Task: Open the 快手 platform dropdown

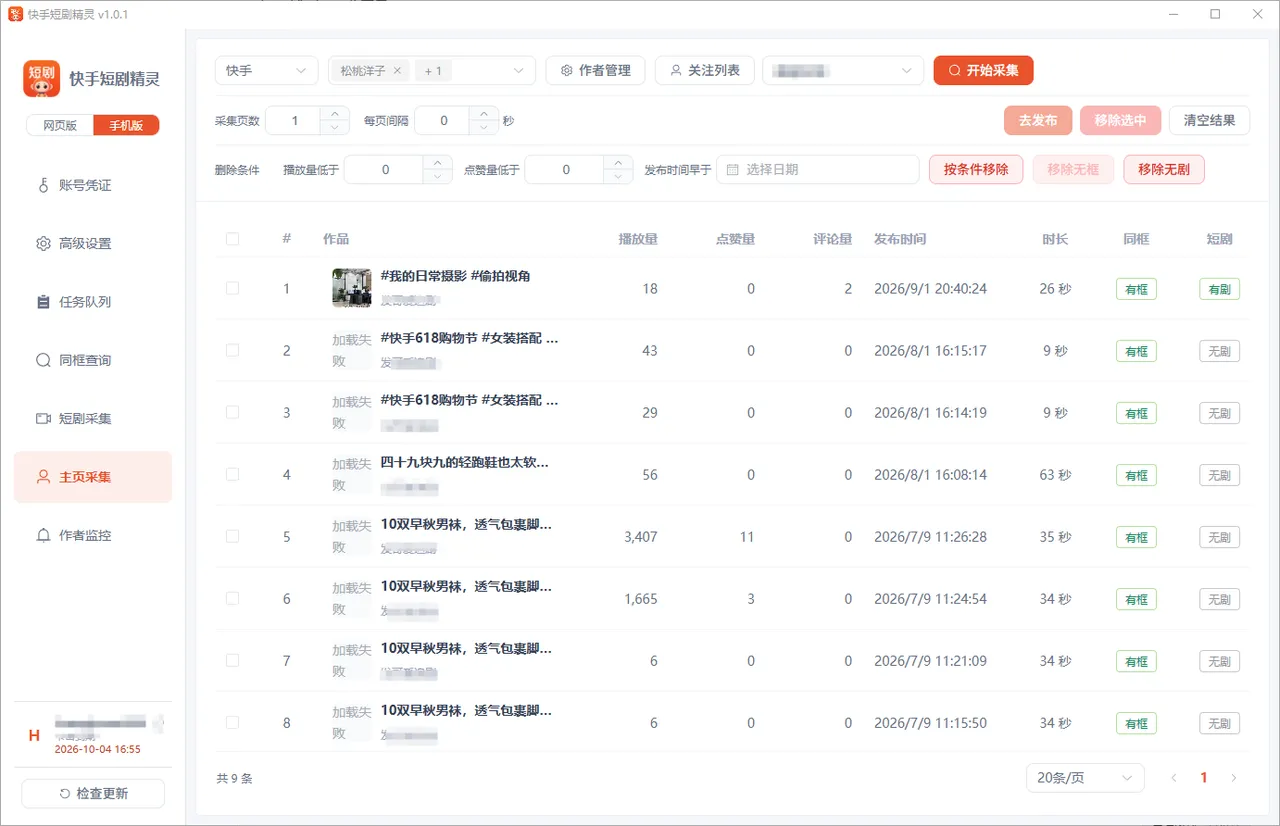Action: (x=267, y=71)
